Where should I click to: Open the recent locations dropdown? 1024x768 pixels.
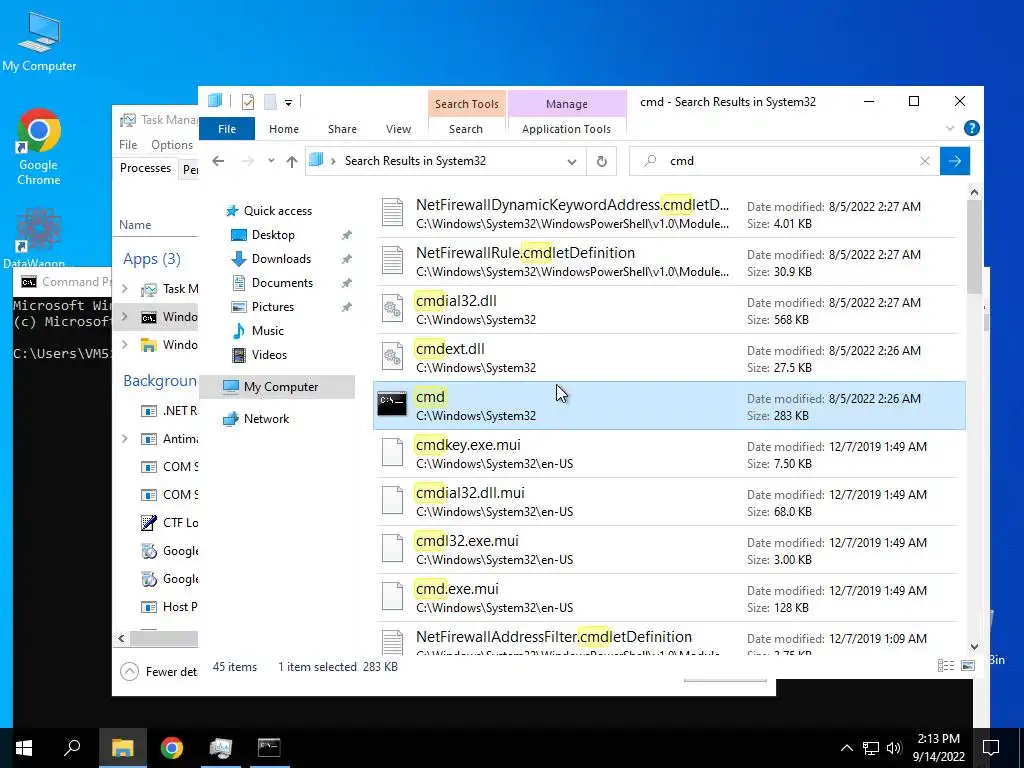(271, 161)
